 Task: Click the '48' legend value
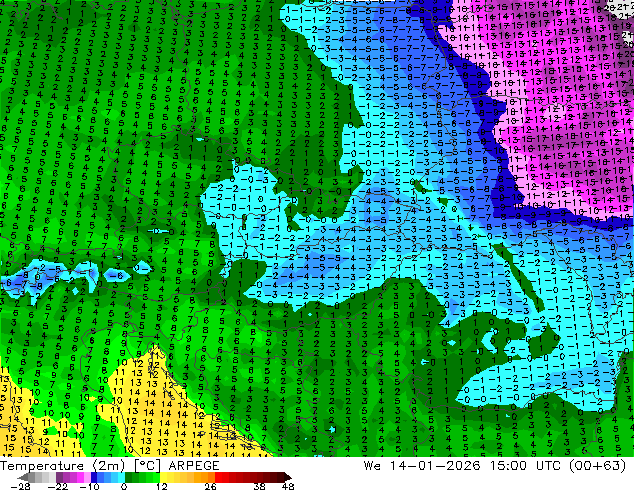[288, 486]
